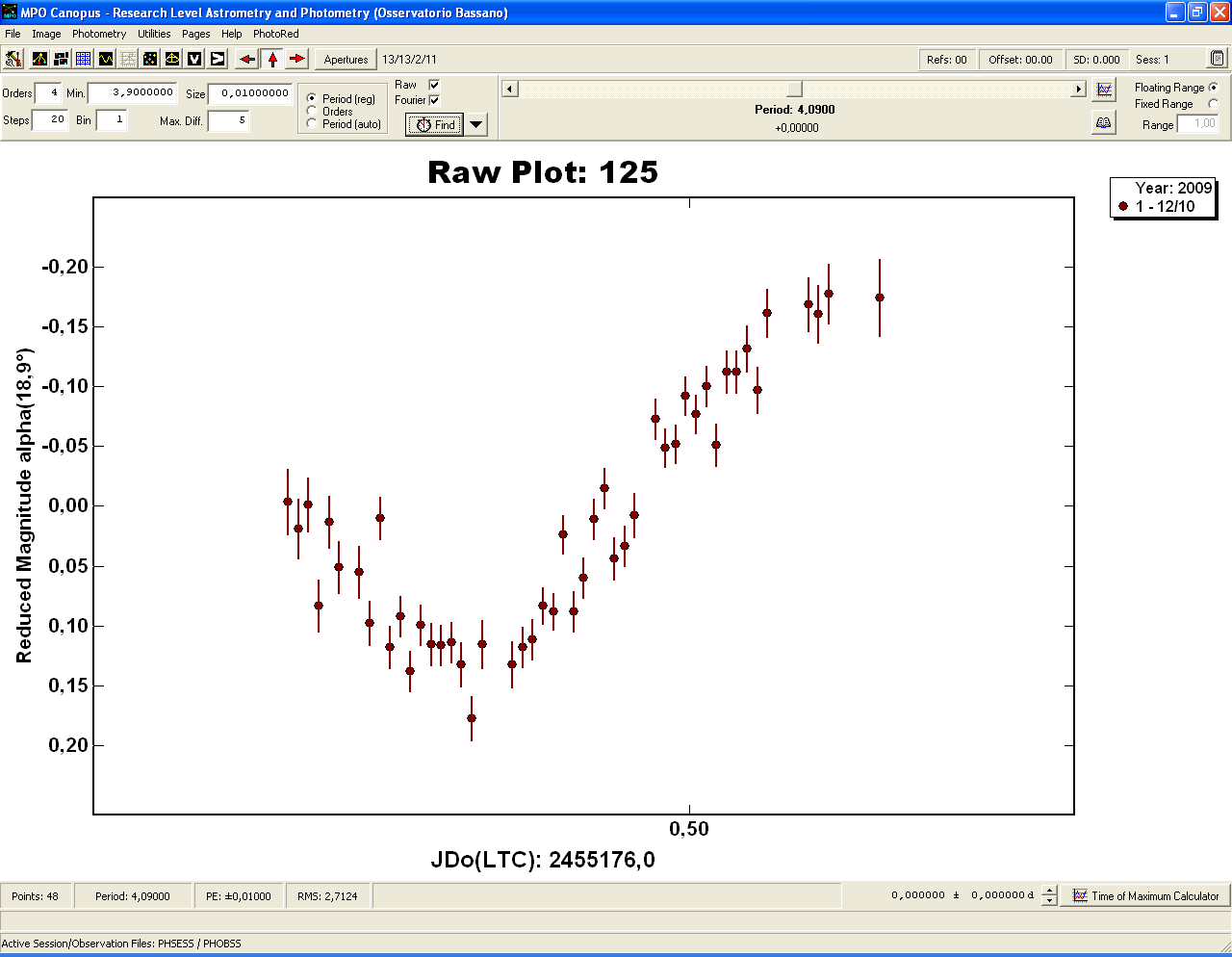The image size is (1232, 957).
Task: Expand the dropdown arrow beside Find
Action: 476,125
